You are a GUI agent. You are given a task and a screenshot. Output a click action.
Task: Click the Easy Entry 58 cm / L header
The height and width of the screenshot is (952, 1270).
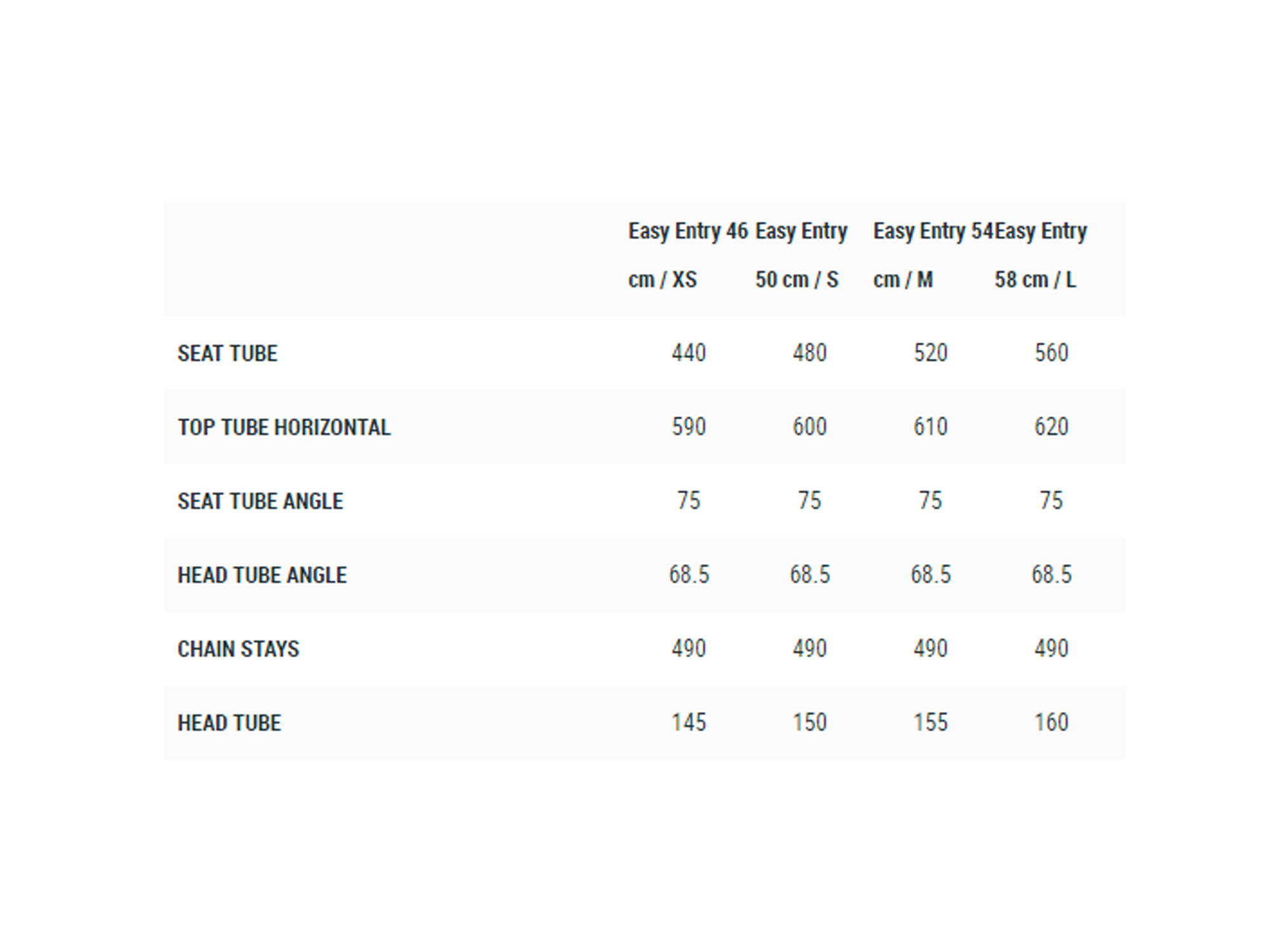coord(1041,255)
